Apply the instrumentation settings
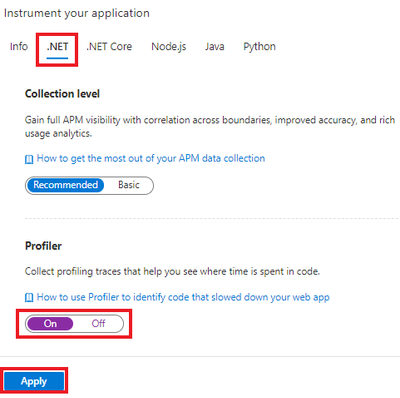This screenshot has width=400, height=398. [x=34, y=381]
